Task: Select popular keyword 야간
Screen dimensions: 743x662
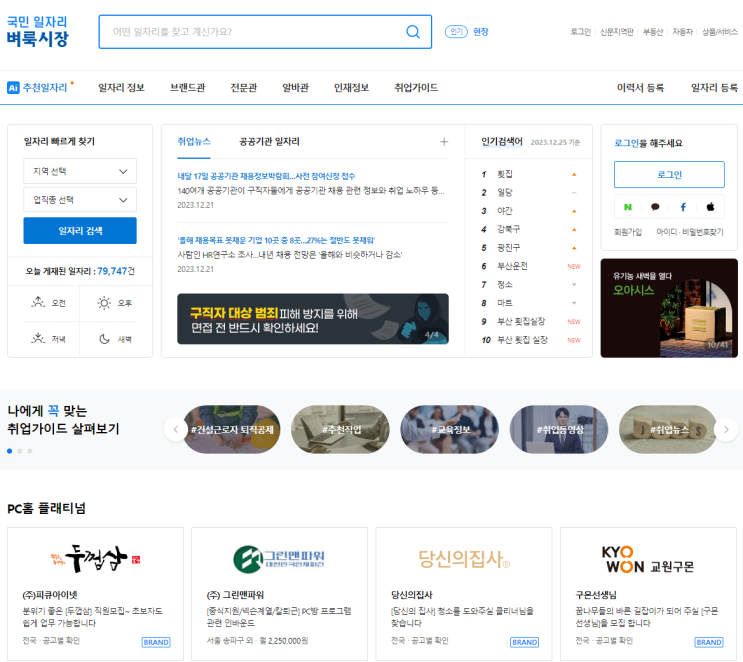Action: 505,211
